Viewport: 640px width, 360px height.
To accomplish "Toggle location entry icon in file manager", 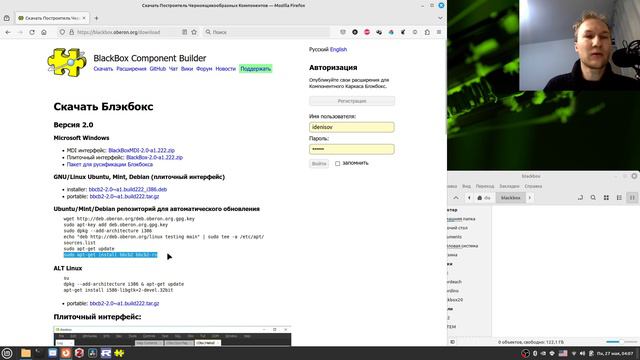I will (580, 198).
